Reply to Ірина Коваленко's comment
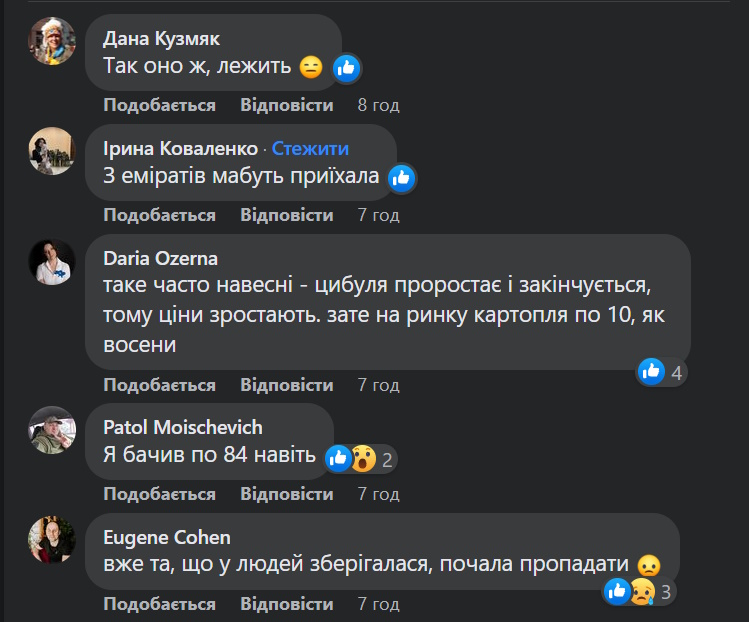749x622 pixels. tap(286, 215)
